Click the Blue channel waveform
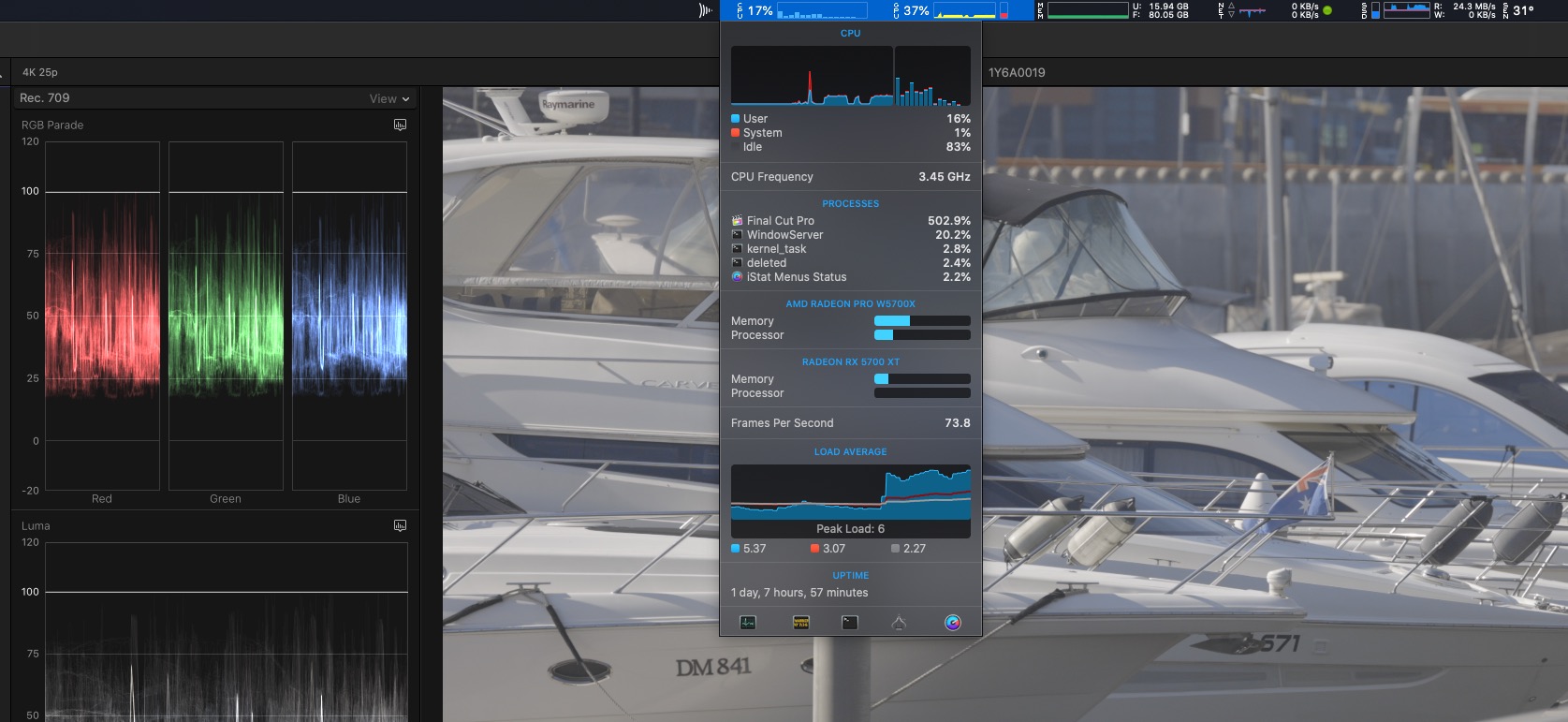 click(x=349, y=316)
